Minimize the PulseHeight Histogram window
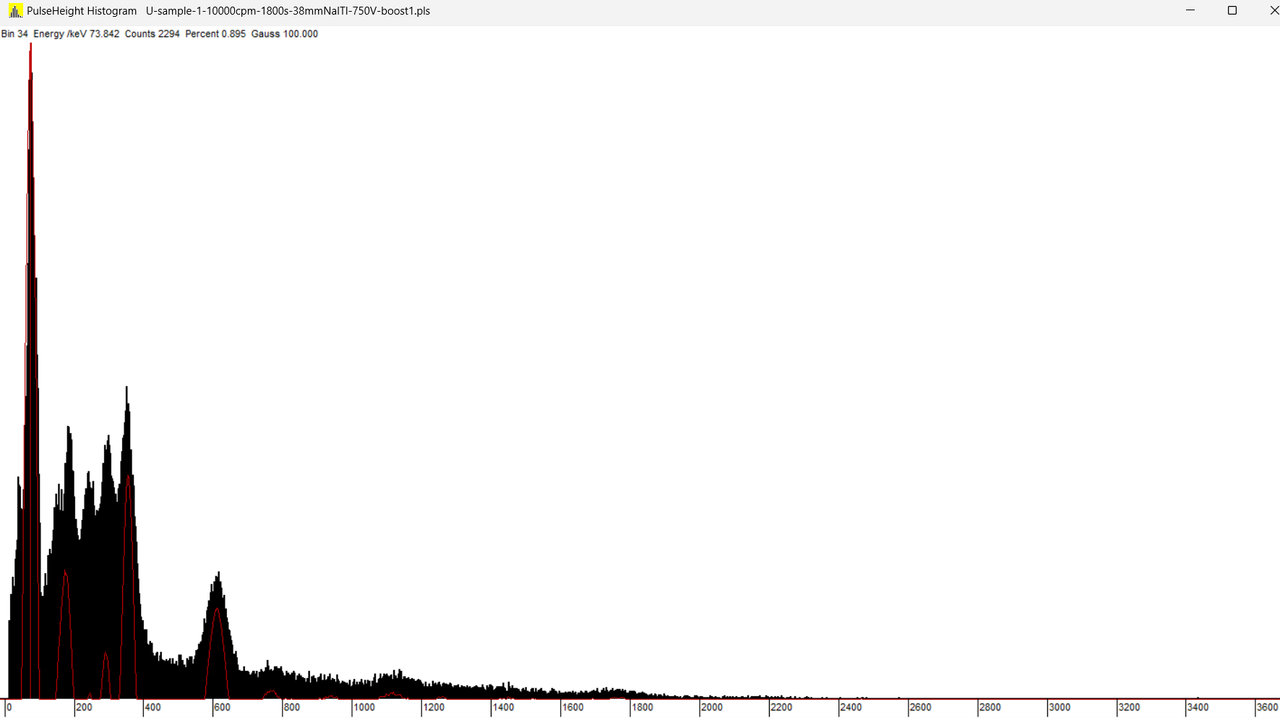Image resolution: width=1280 pixels, height=718 pixels. (1190, 11)
